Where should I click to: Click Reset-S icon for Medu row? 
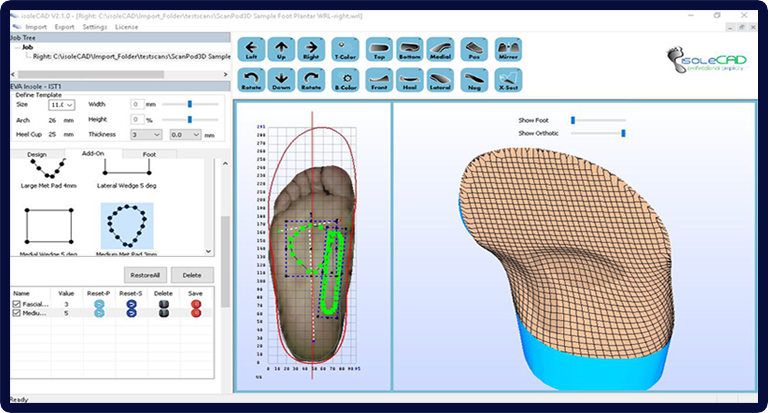[131, 313]
